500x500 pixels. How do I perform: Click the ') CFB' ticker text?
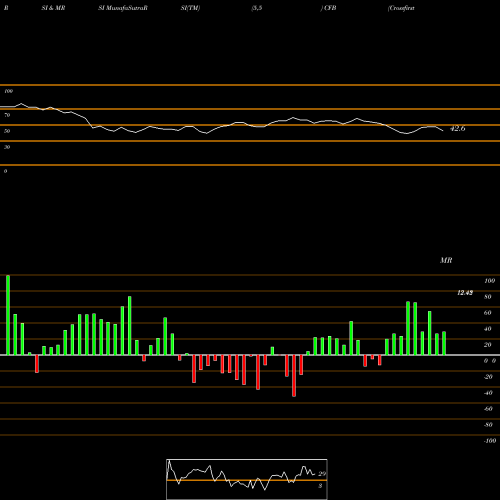329,8
